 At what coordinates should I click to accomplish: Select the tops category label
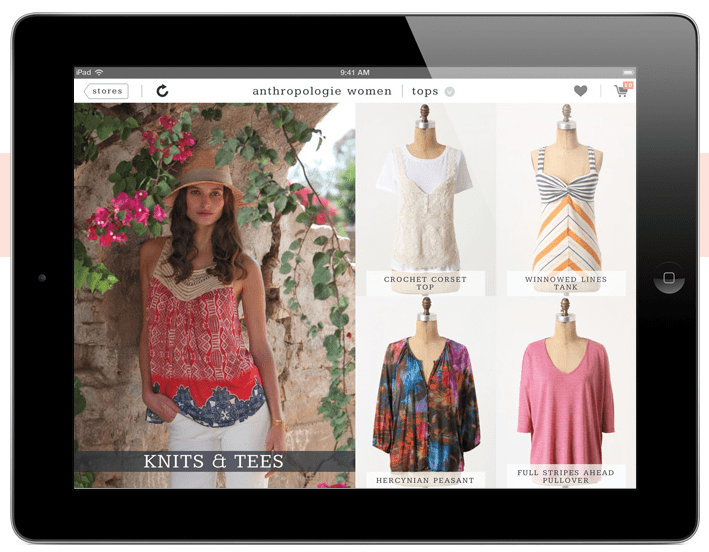(x=425, y=91)
